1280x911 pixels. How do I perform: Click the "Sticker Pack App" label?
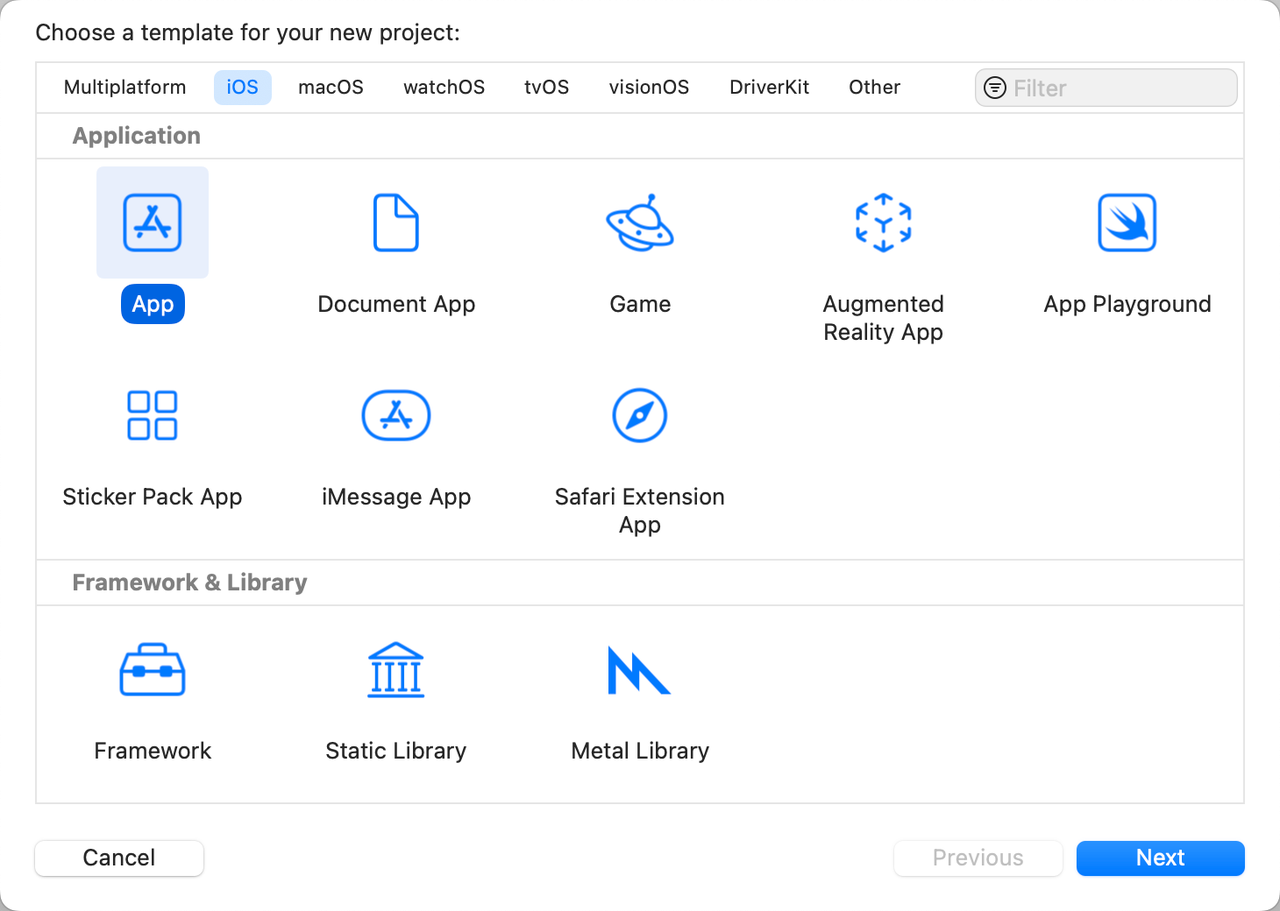pyautogui.click(x=152, y=497)
